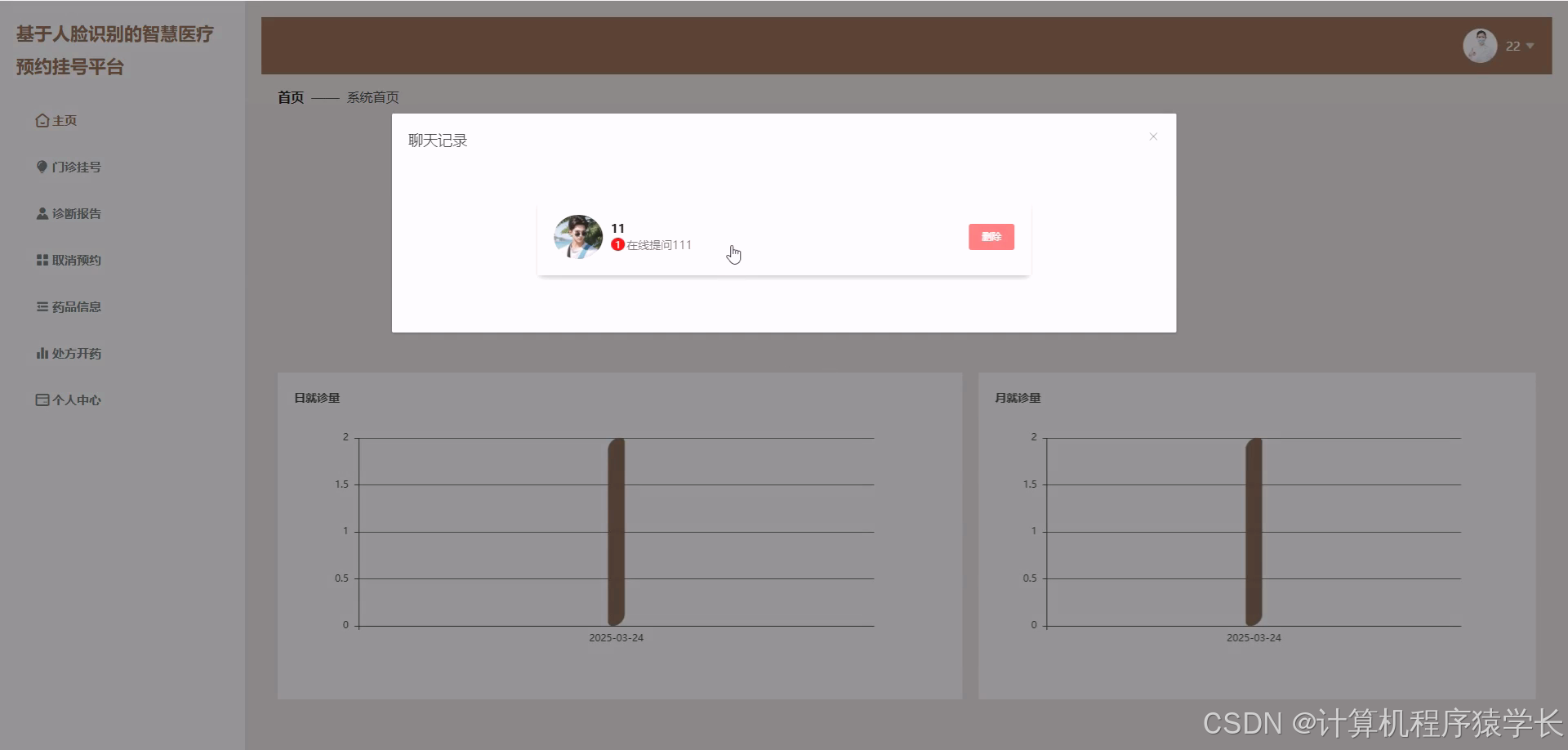This screenshot has height=750, width=1568.
Task: Click the user avatar in the top header
Action: 1480,46
